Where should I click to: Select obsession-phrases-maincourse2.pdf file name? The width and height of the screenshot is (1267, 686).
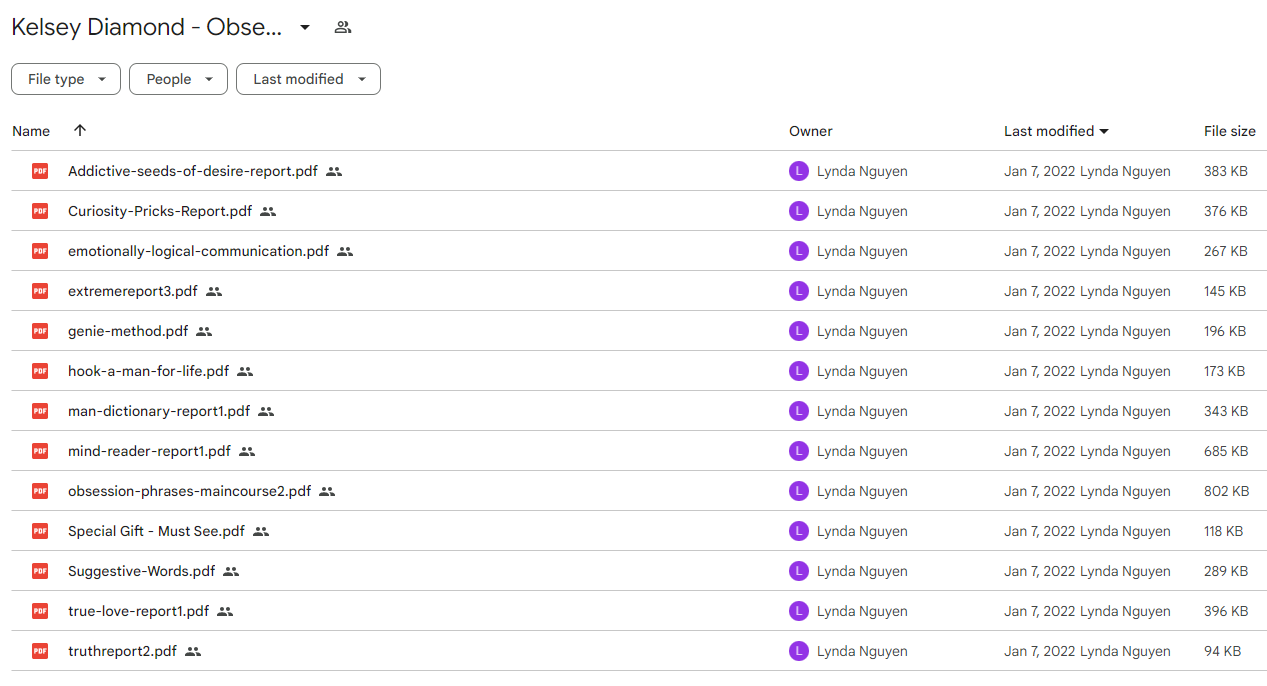pyautogui.click(x=189, y=491)
